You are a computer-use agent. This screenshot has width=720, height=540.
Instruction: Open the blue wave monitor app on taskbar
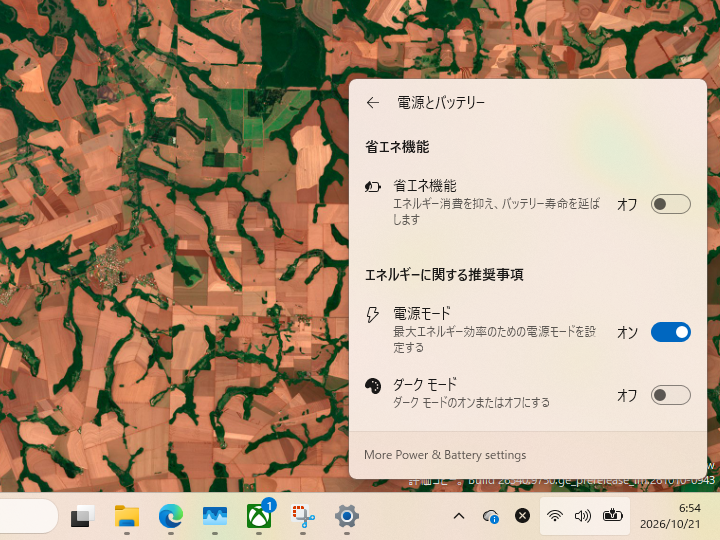[x=215, y=516]
